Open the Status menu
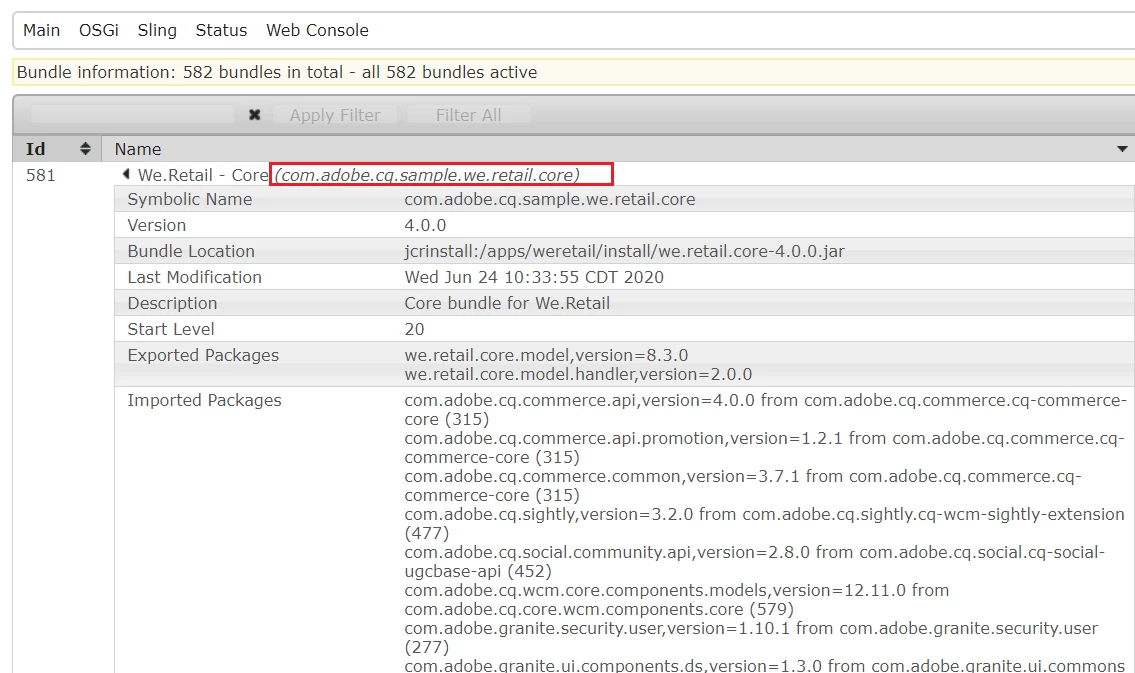The width and height of the screenshot is (1135, 673). (x=221, y=30)
